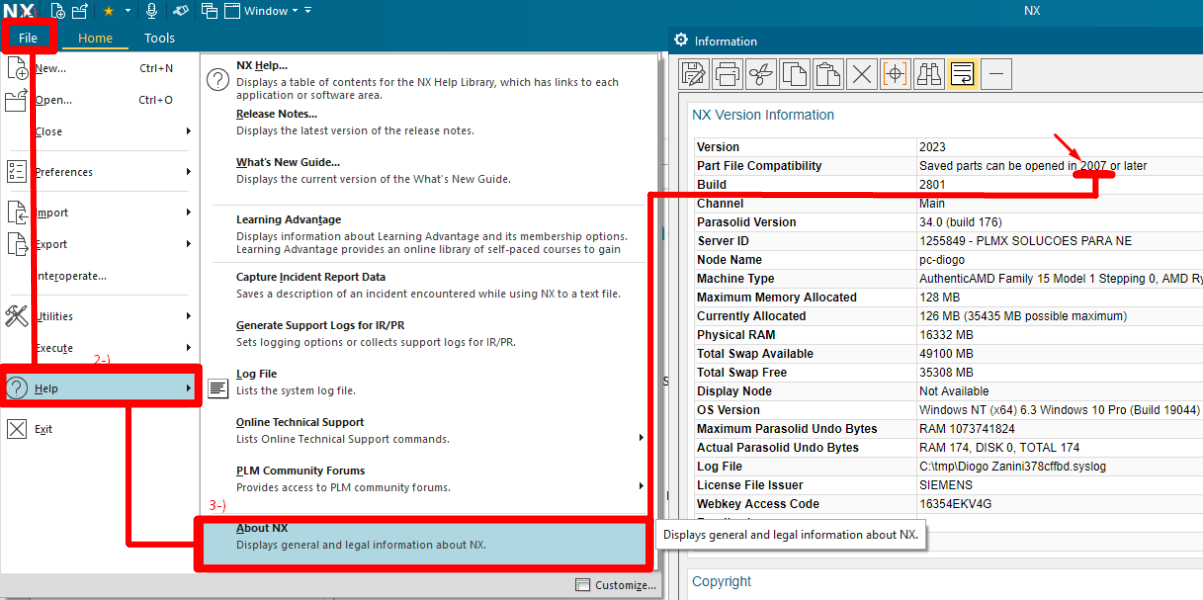Click the binoculars Find icon

(x=929, y=73)
